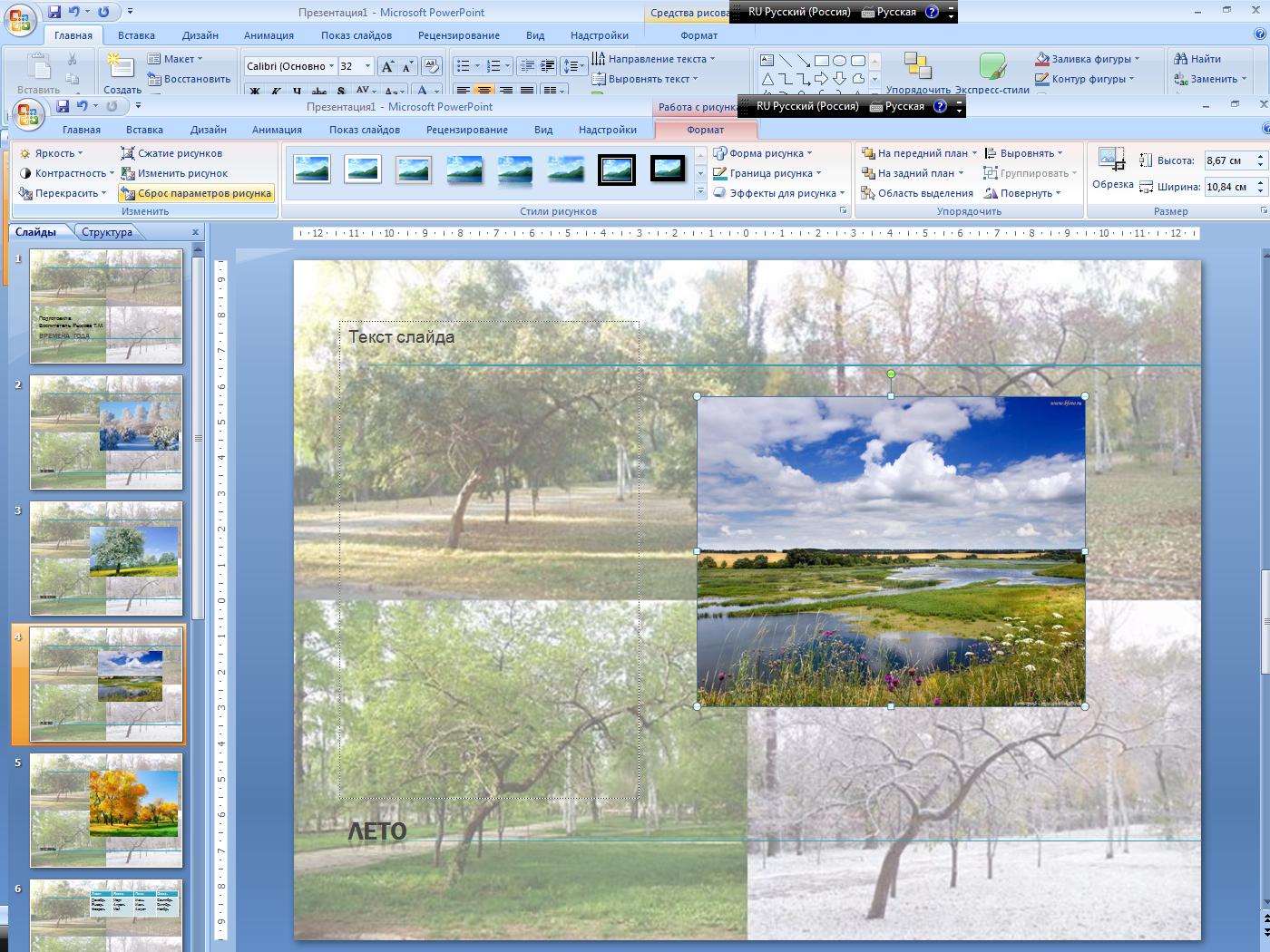Click Help icon on front language bar
This screenshot has width=1270, height=952.
(x=940, y=106)
